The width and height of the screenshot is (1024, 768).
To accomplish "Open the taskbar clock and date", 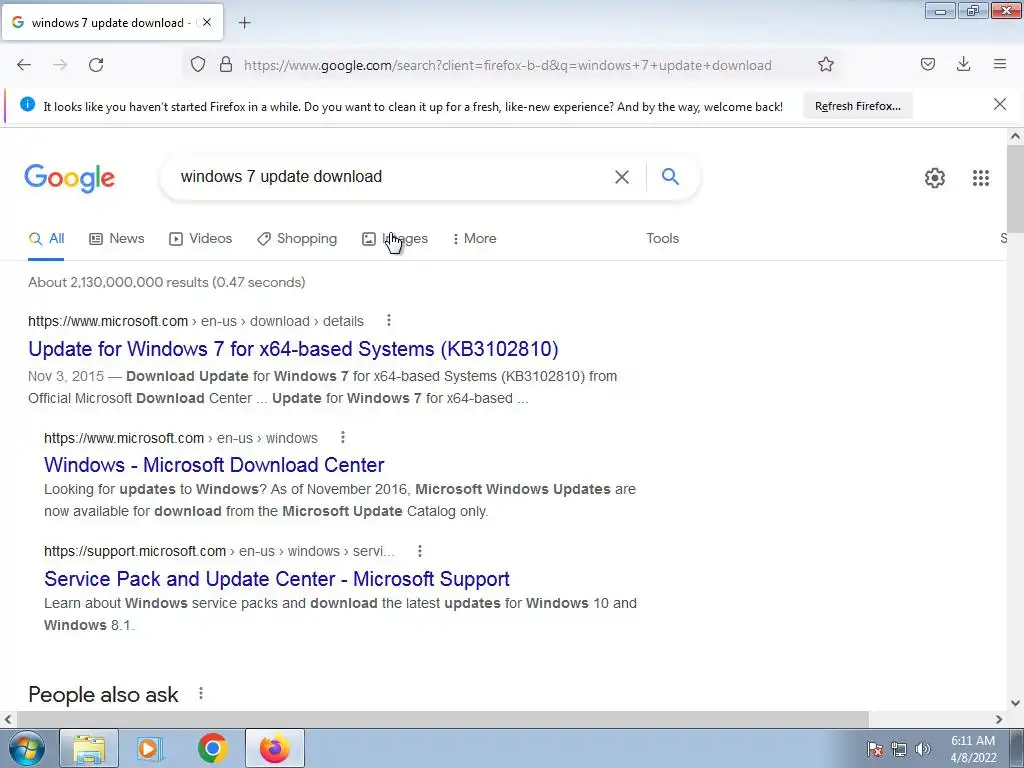I will coord(973,749).
